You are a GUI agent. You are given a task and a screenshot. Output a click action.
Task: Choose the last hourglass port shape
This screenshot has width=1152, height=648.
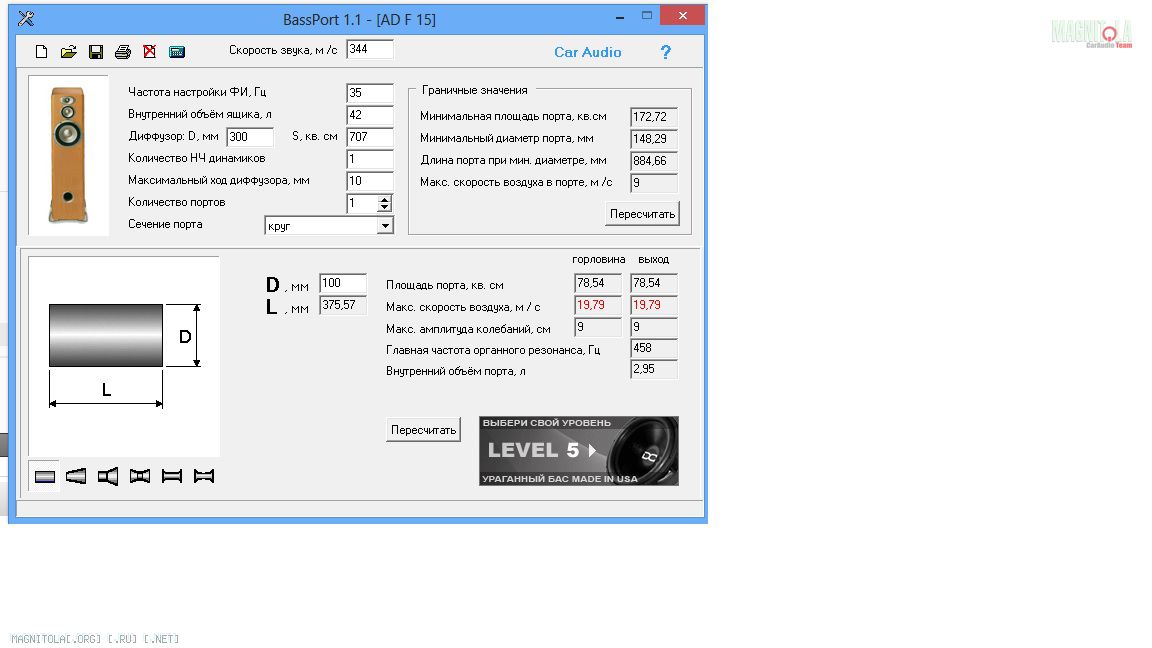point(204,476)
